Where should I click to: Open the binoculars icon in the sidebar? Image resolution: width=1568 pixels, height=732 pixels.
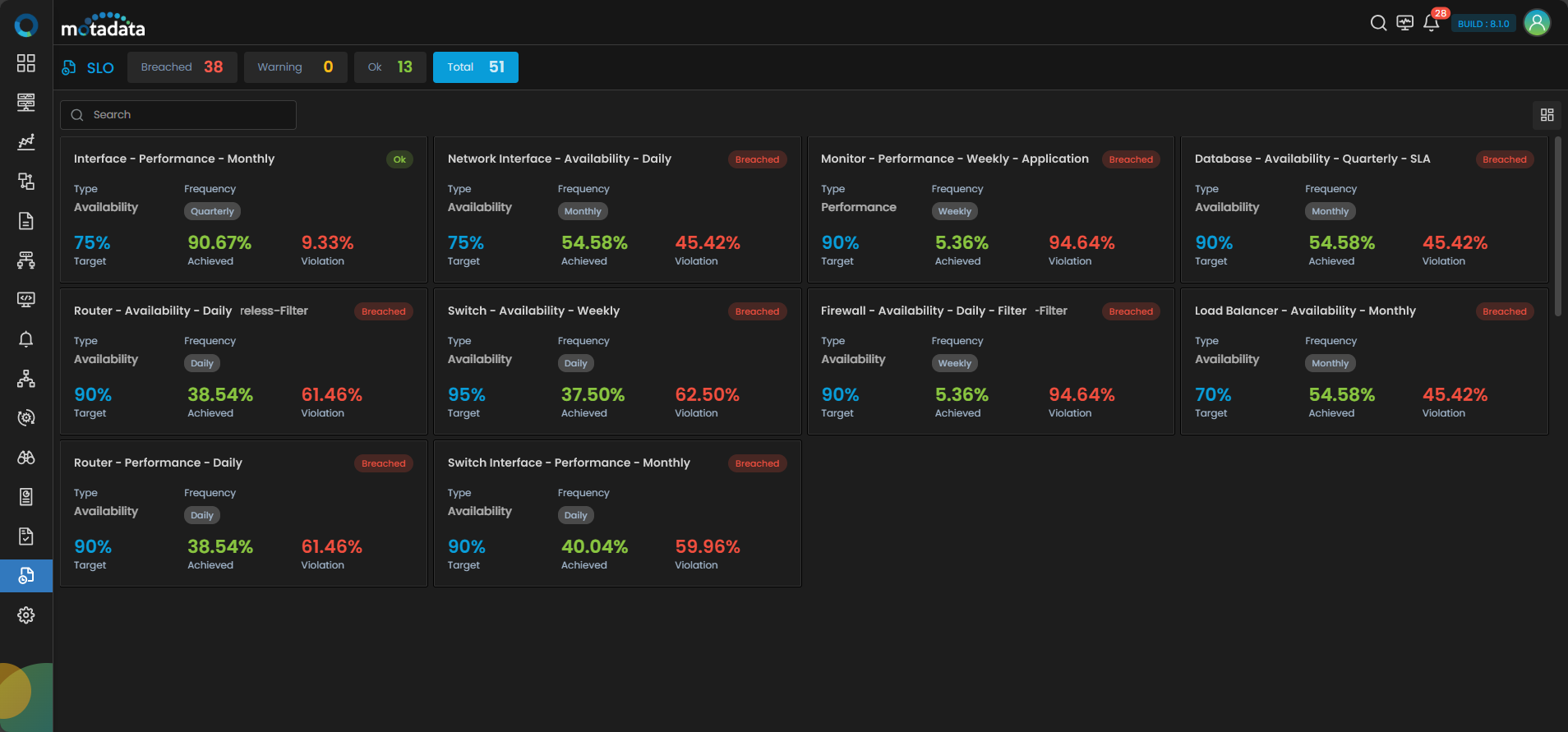(26, 458)
